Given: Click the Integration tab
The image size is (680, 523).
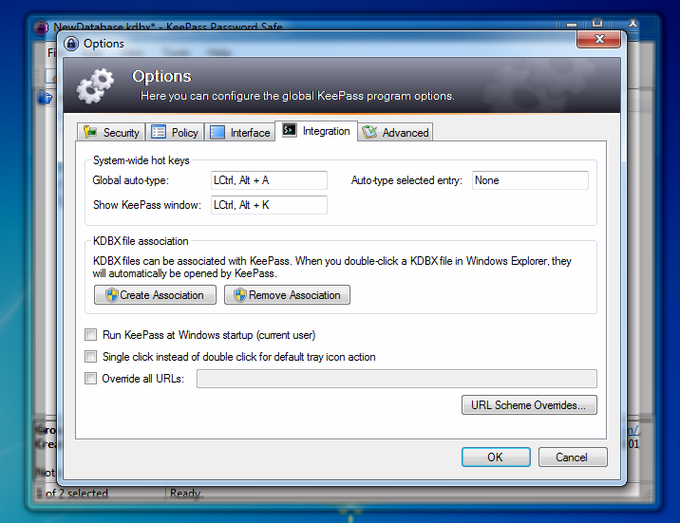Looking at the screenshot, I should point(316,131).
